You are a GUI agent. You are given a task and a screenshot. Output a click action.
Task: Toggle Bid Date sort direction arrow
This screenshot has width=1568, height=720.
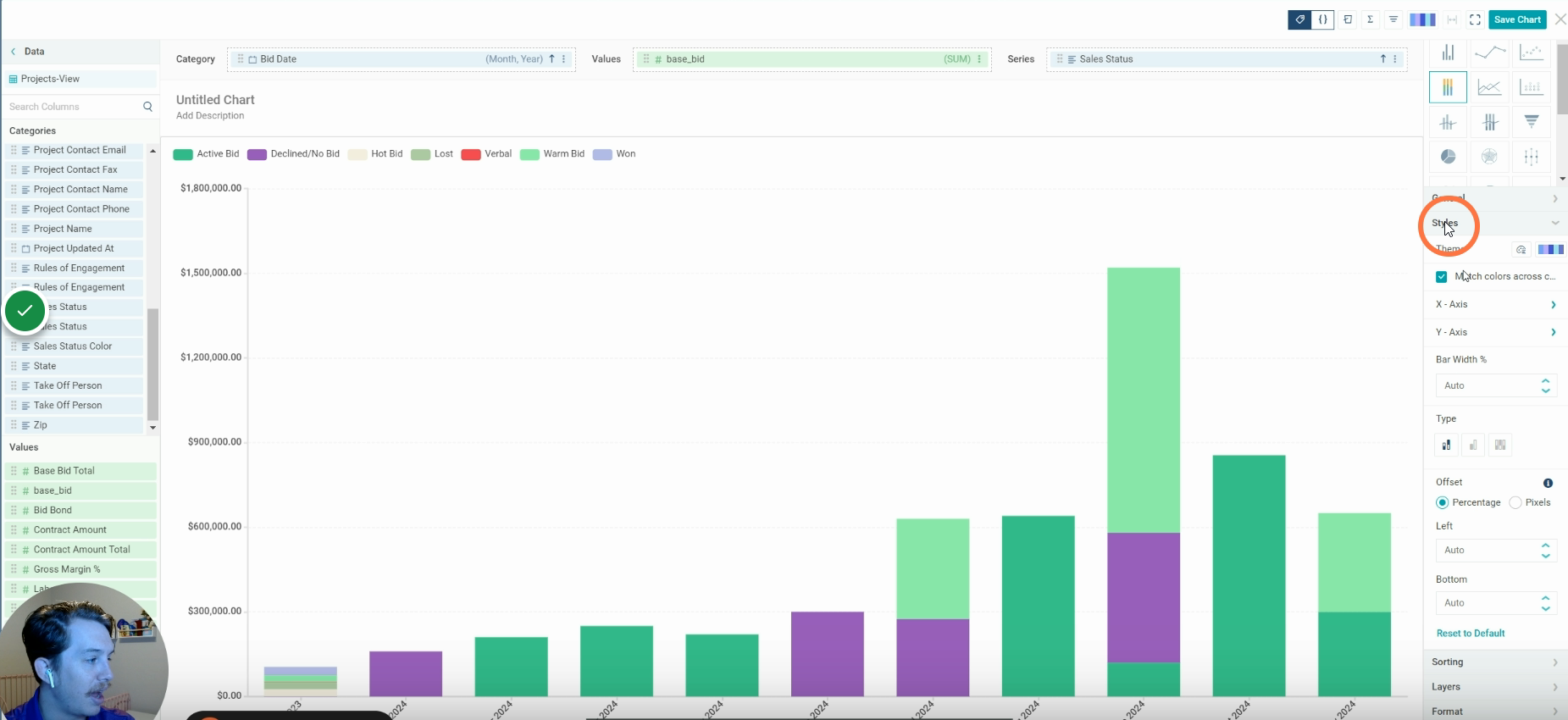coord(551,59)
